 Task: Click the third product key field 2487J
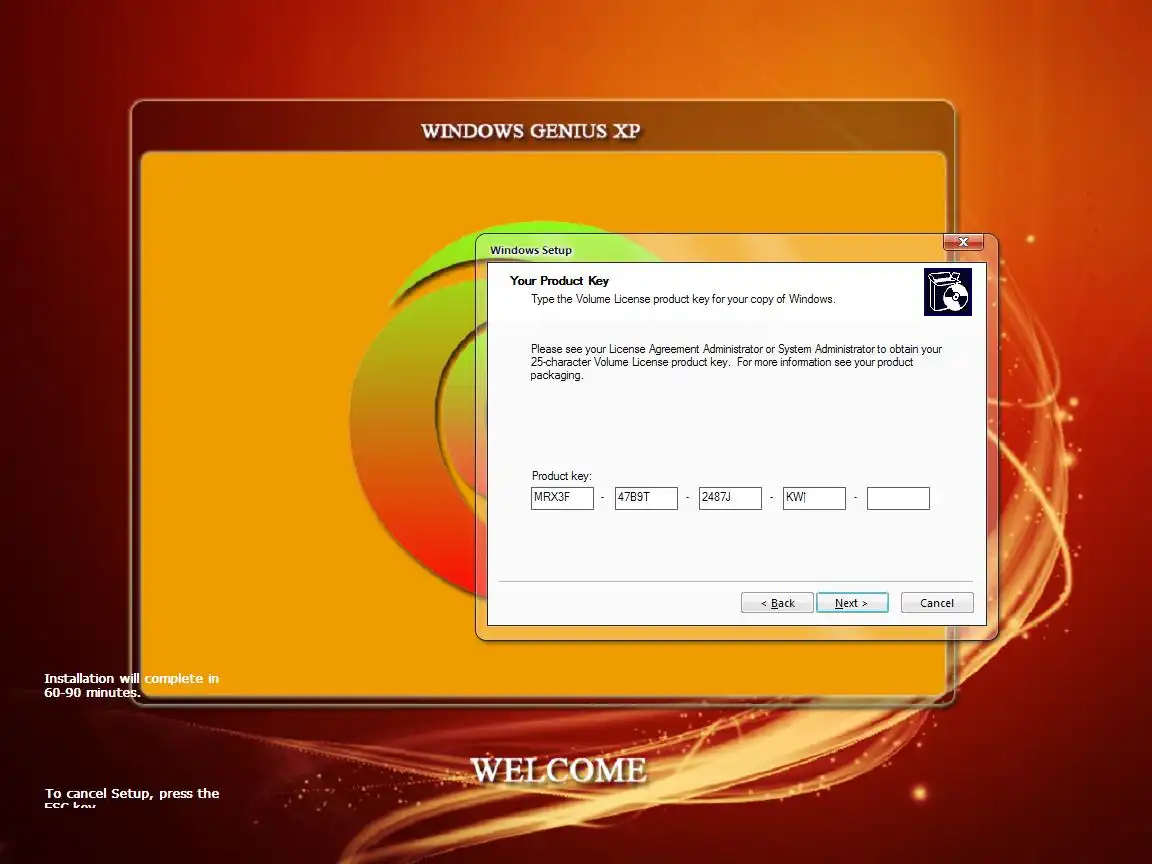[x=730, y=498]
